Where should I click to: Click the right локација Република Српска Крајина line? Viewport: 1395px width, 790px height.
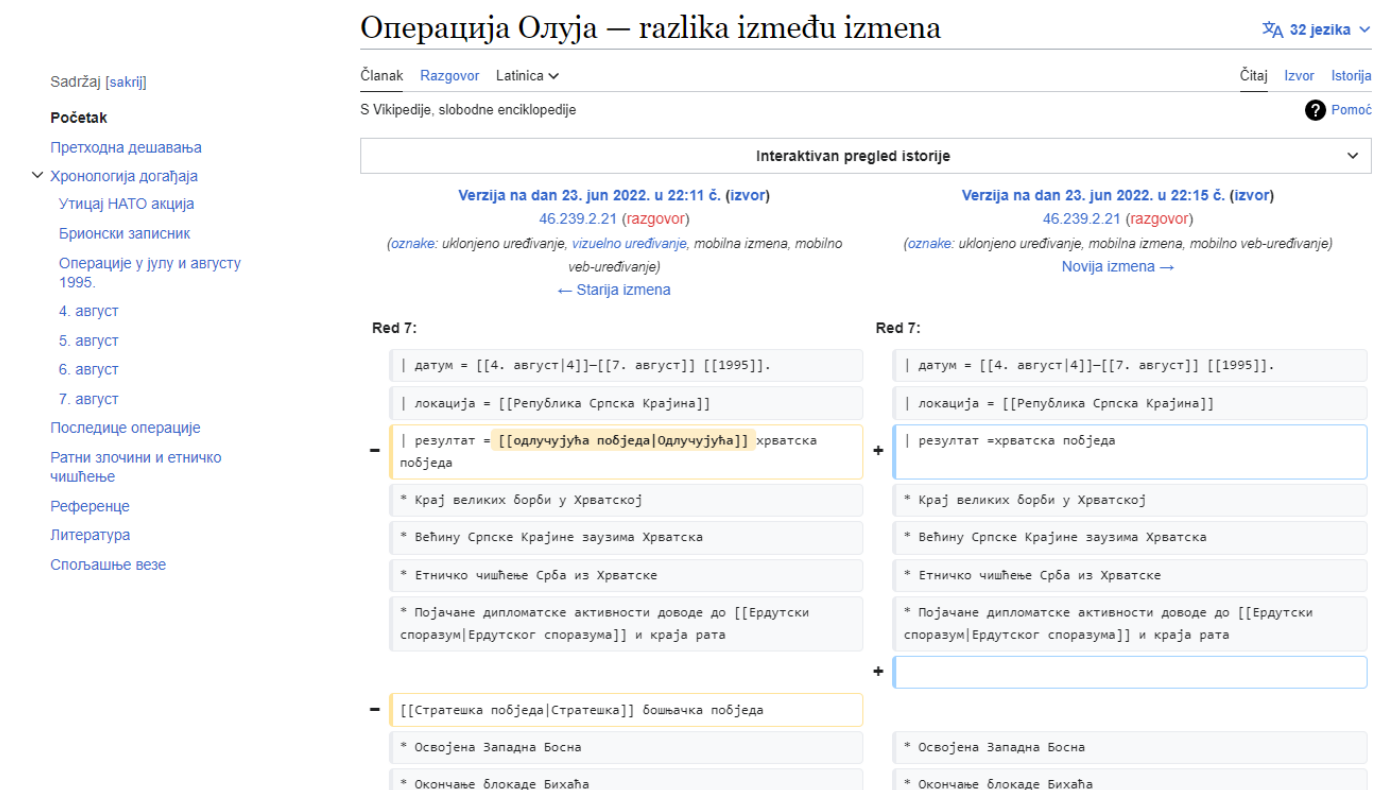coord(1130,403)
